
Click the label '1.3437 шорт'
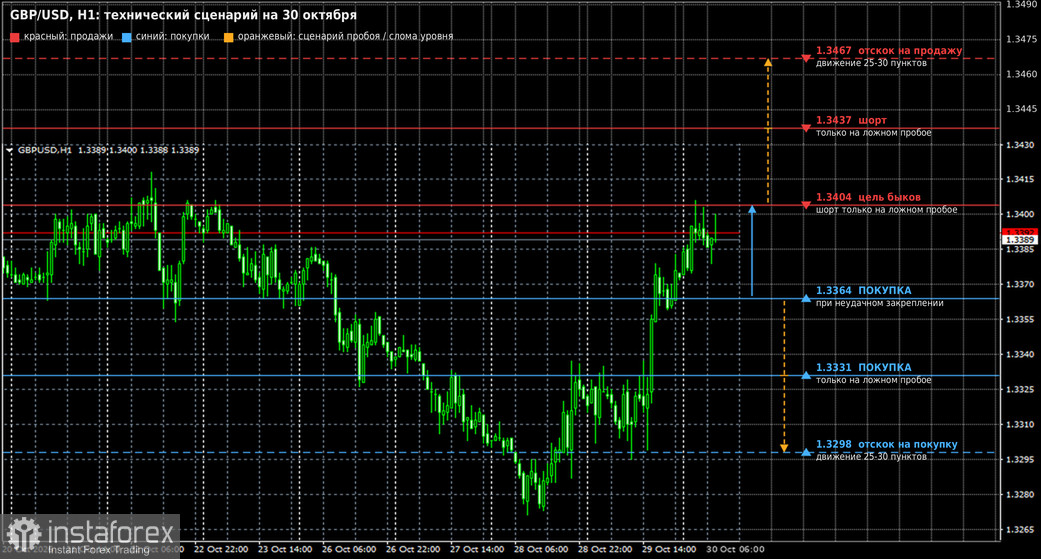[x=851, y=120]
